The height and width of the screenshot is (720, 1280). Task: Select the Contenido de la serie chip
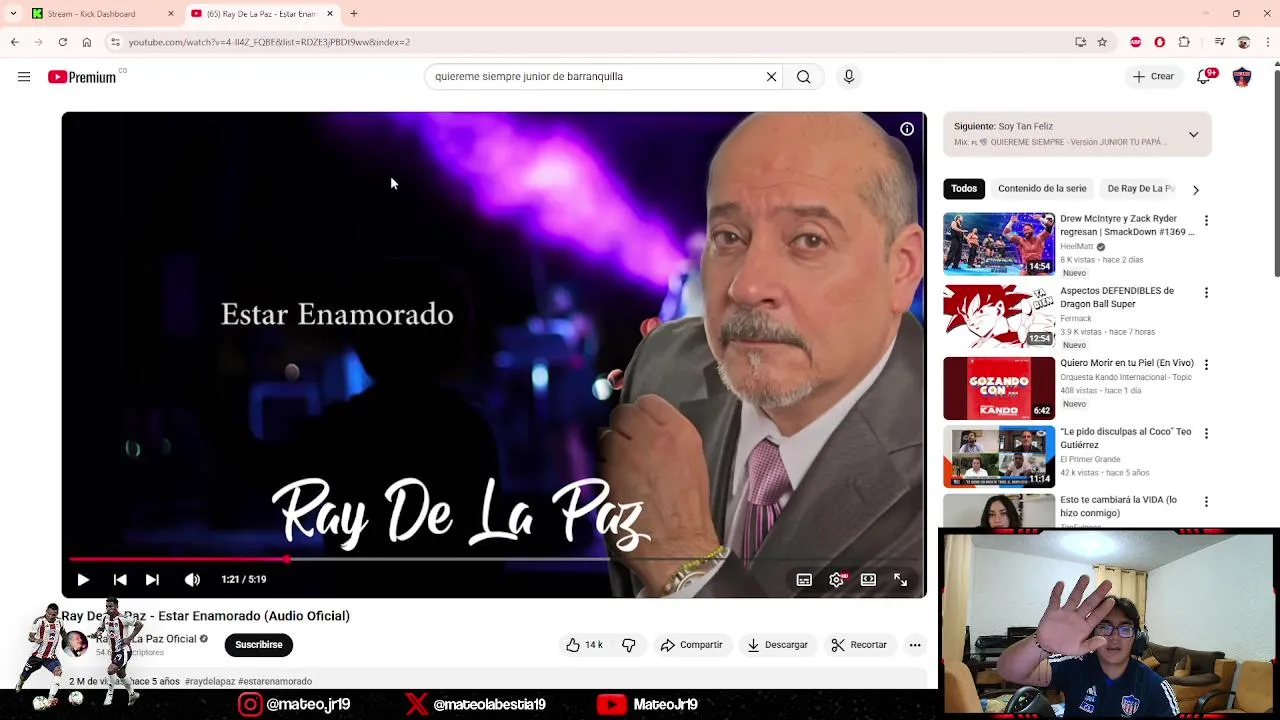point(1042,188)
